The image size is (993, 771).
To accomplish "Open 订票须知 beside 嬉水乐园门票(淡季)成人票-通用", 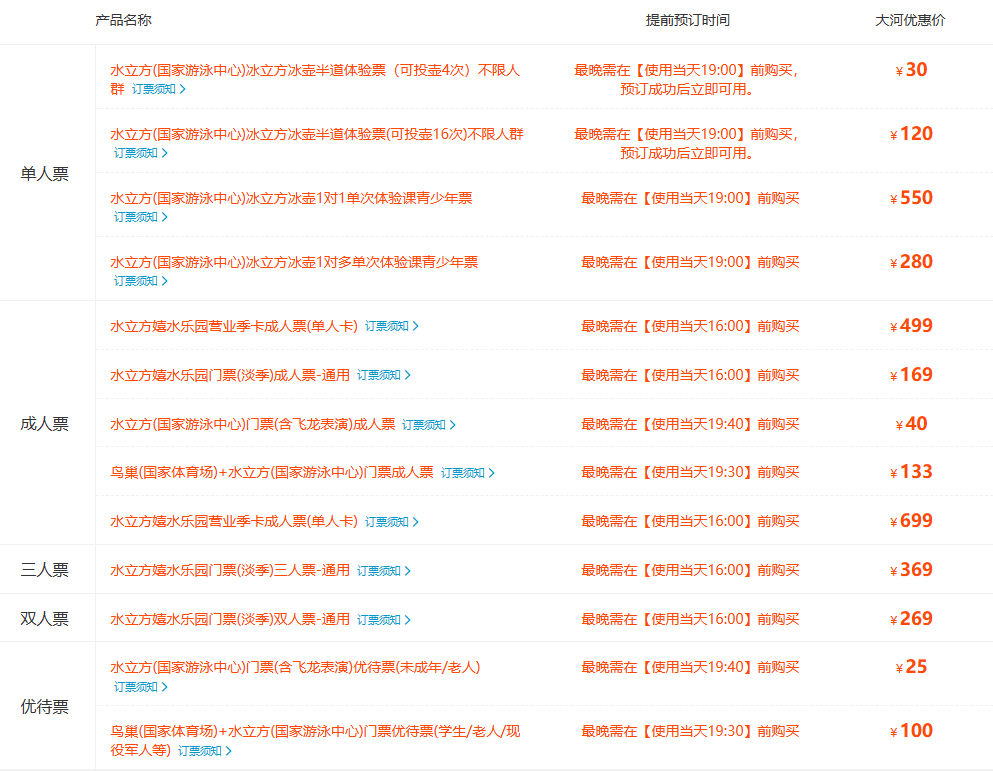I will point(384,376).
